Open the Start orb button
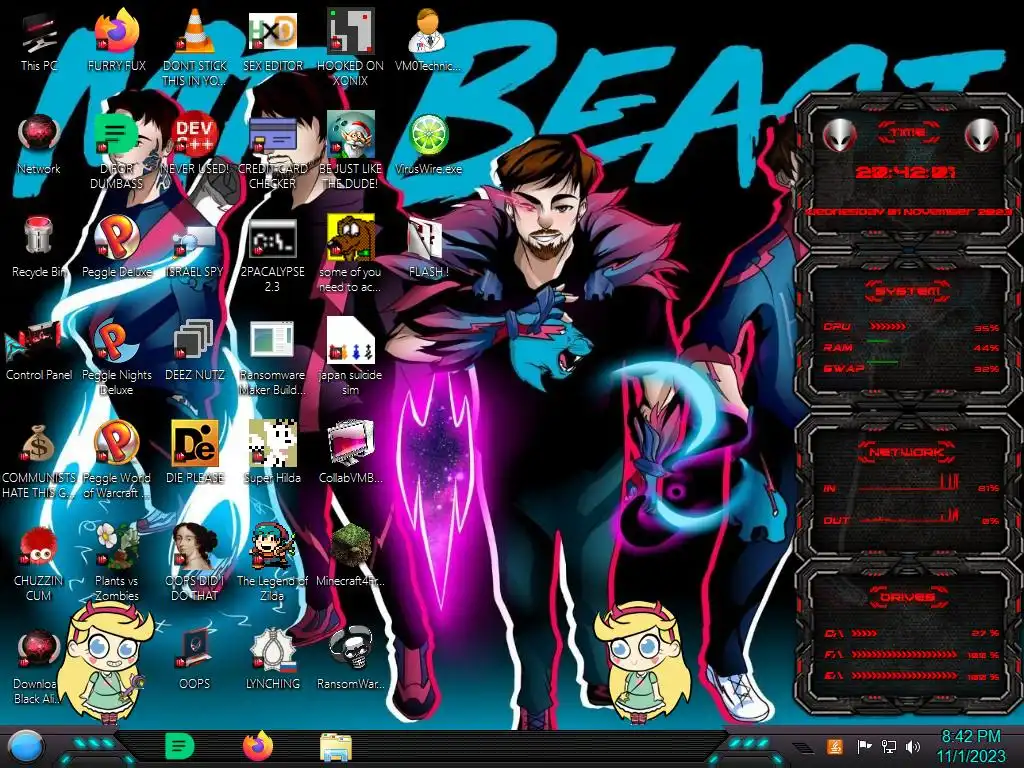 26,747
